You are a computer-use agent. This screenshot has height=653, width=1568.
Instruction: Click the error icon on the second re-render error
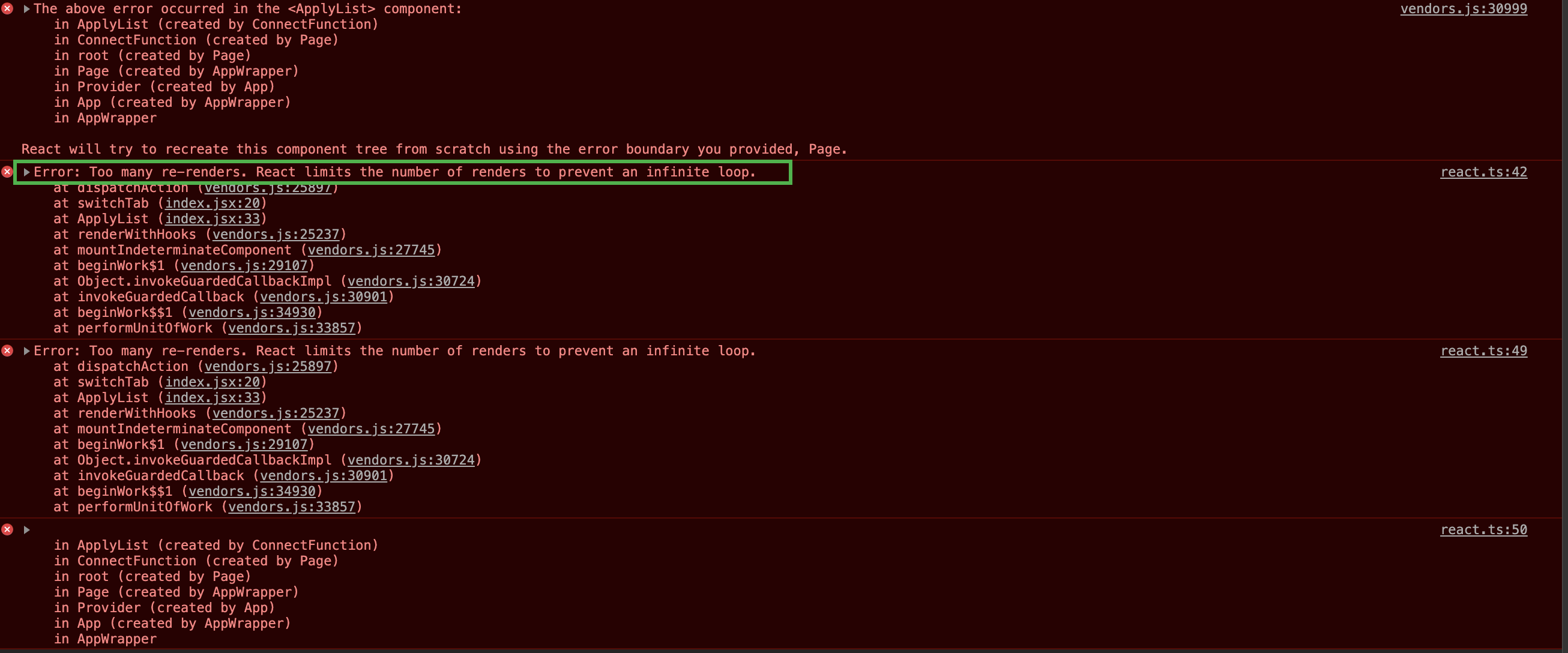tap(7, 351)
